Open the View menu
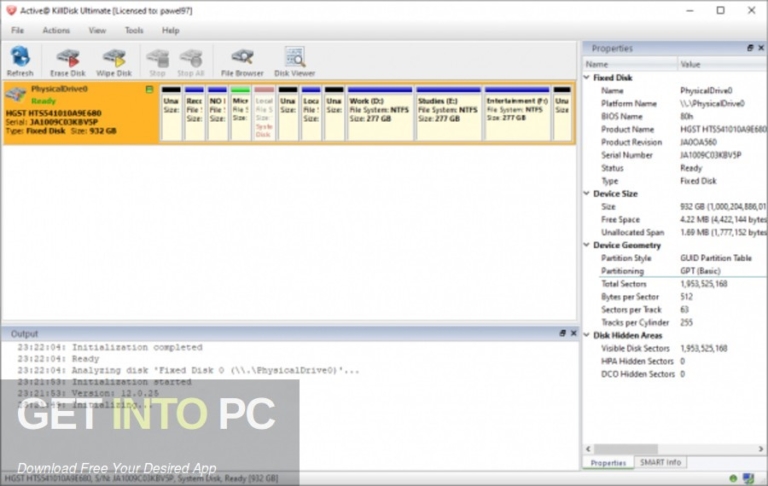The height and width of the screenshot is (486, 768). click(97, 30)
